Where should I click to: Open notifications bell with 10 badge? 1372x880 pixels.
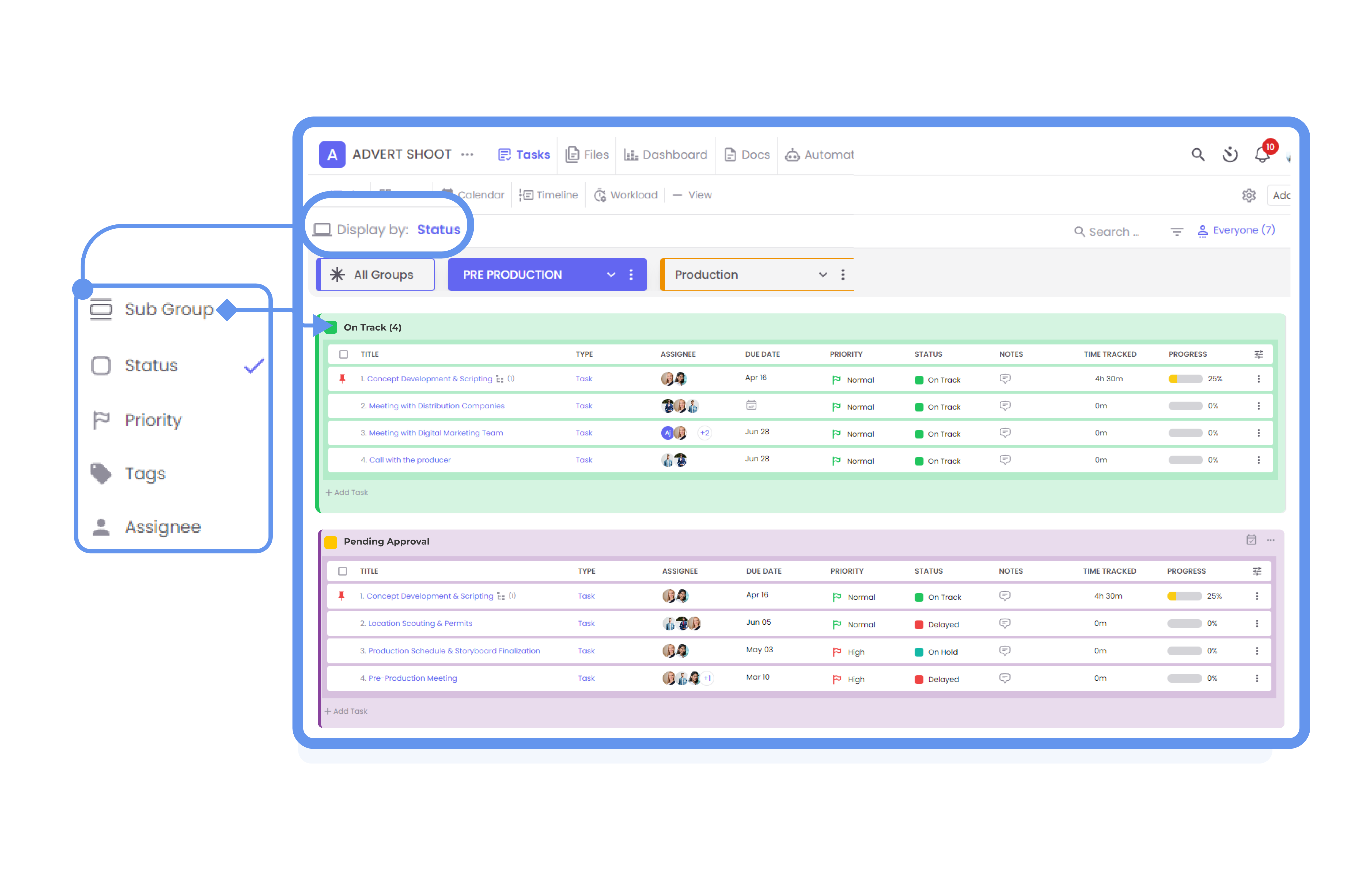(x=1262, y=155)
